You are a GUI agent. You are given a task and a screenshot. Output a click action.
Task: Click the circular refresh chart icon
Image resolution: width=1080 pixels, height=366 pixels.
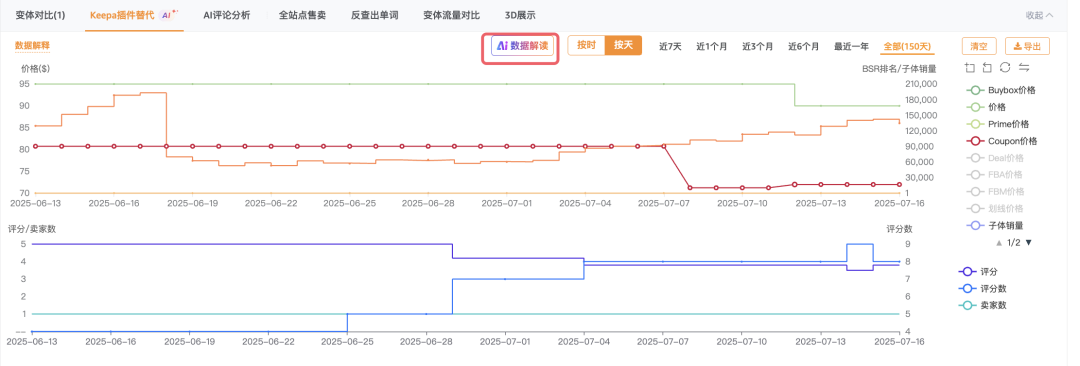1005,68
